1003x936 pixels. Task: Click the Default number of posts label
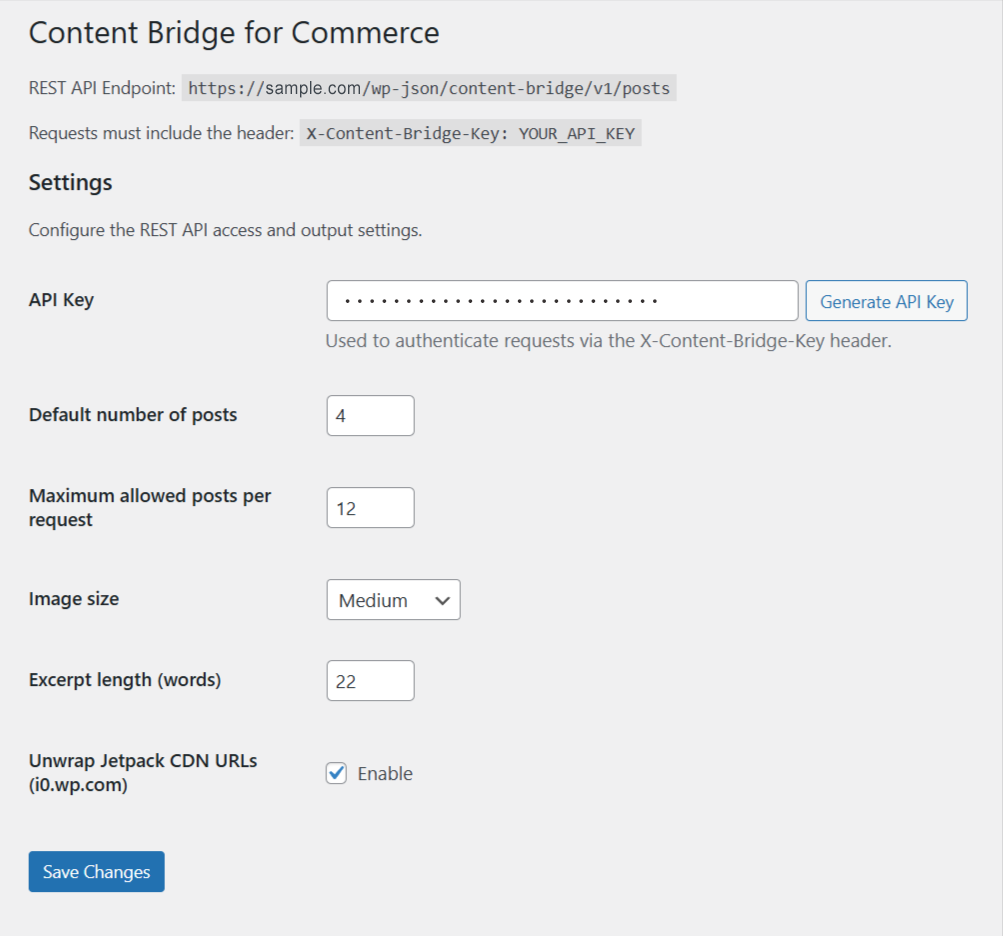pyautogui.click(x=133, y=415)
